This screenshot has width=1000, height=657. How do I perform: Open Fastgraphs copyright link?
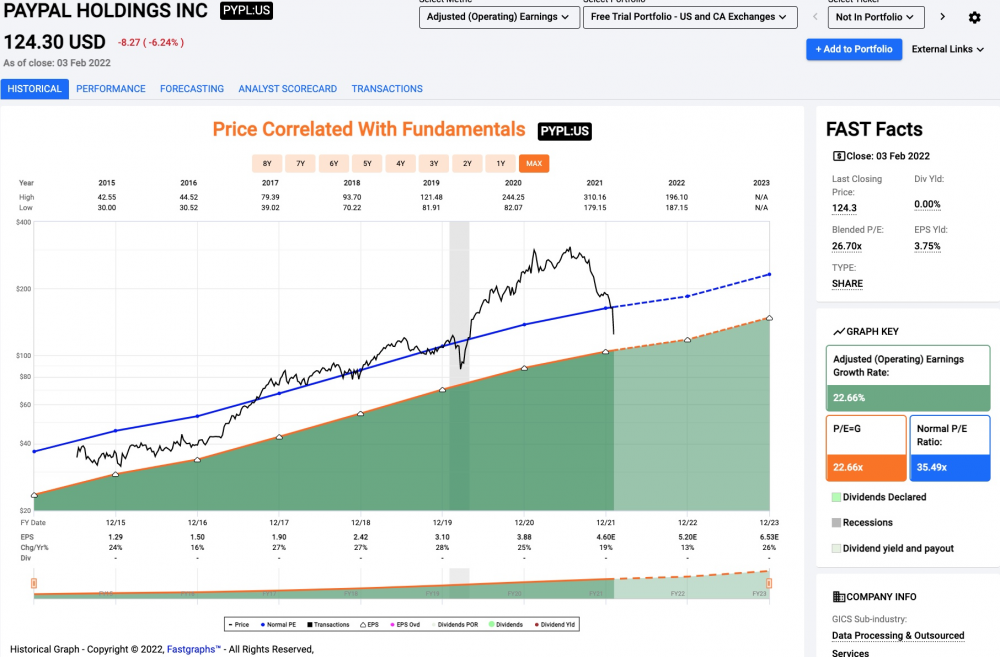click(193, 649)
